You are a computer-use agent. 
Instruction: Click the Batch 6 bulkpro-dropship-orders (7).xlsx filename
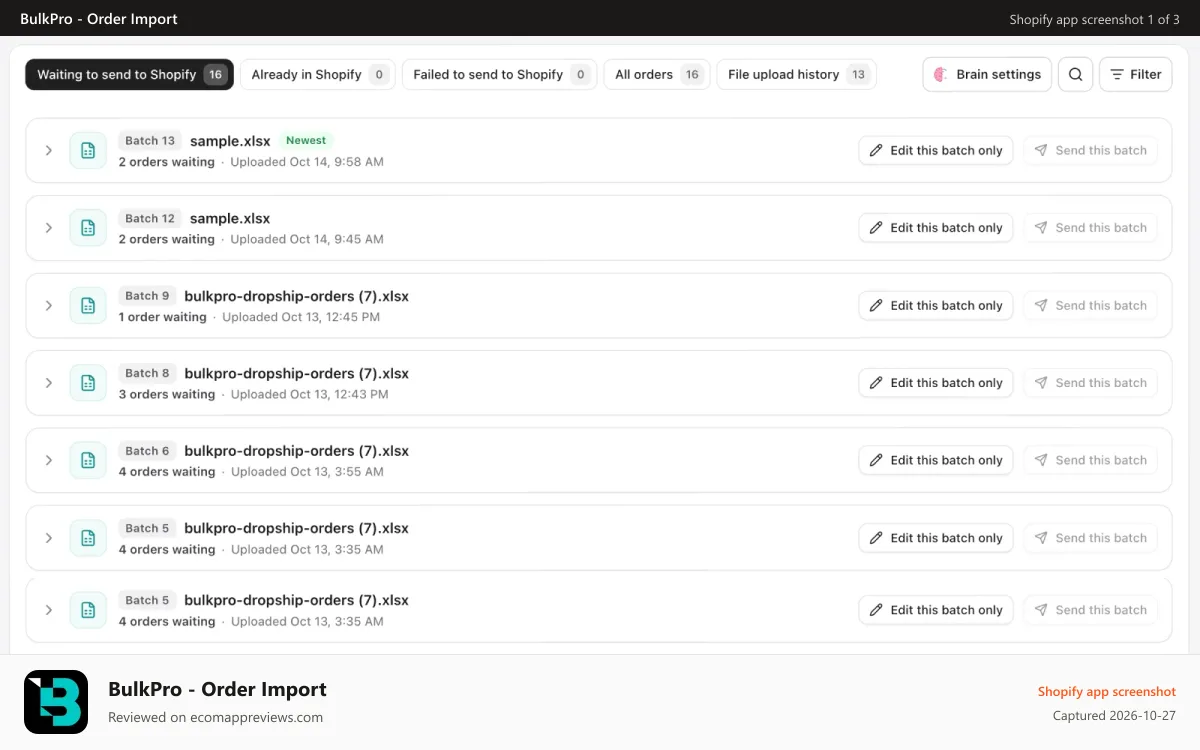(297, 451)
